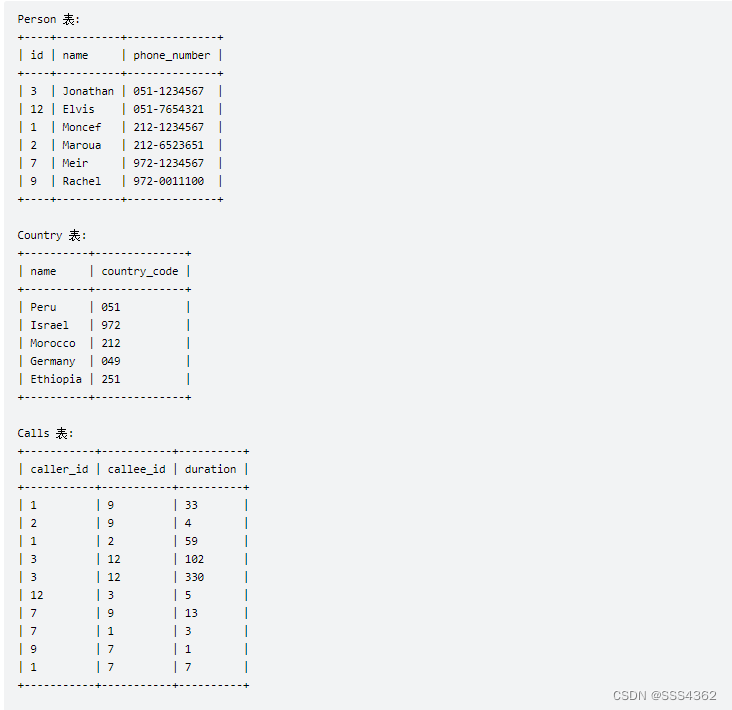
Task: Click the CSDN @SSS4362 watermark
Action: coord(664,695)
